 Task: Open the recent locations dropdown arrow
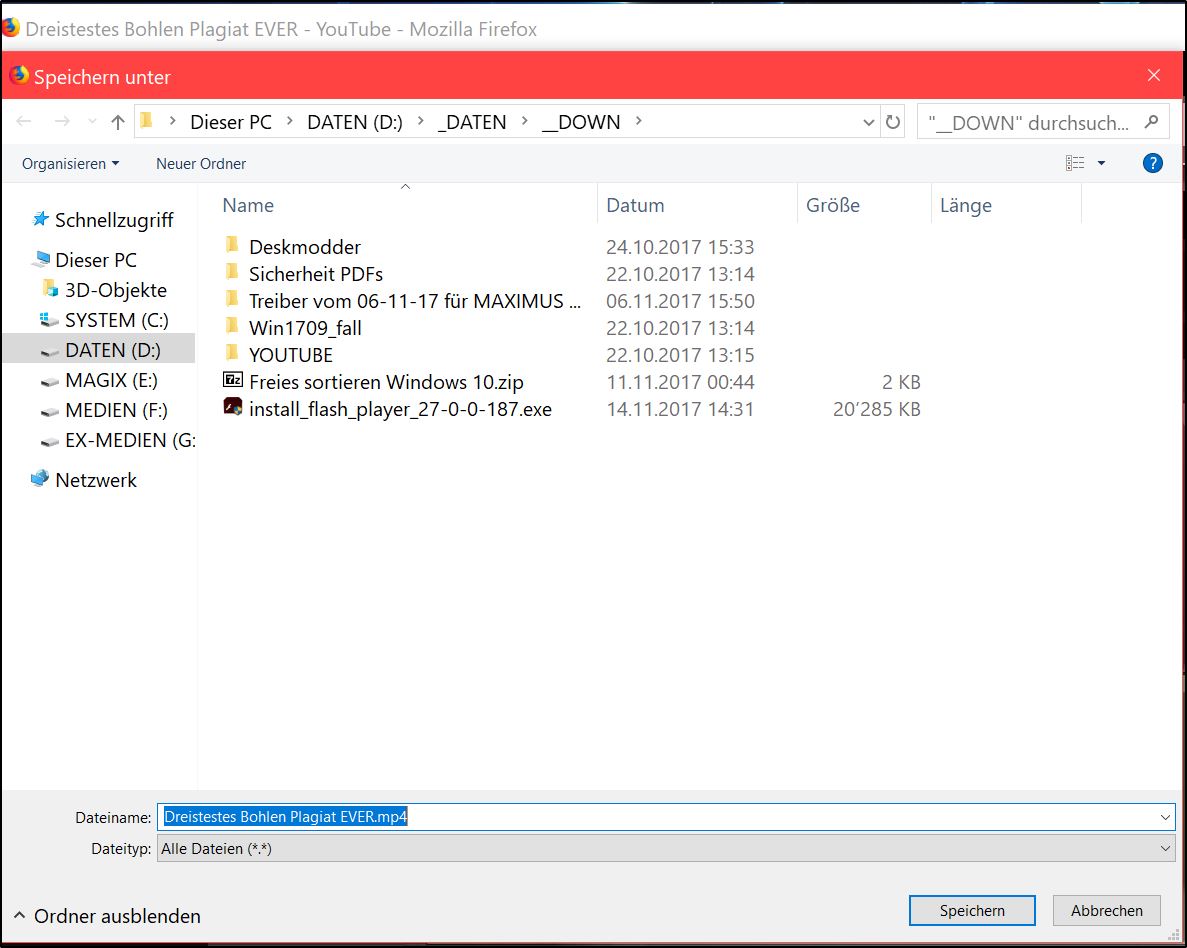(x=92, y=121)
